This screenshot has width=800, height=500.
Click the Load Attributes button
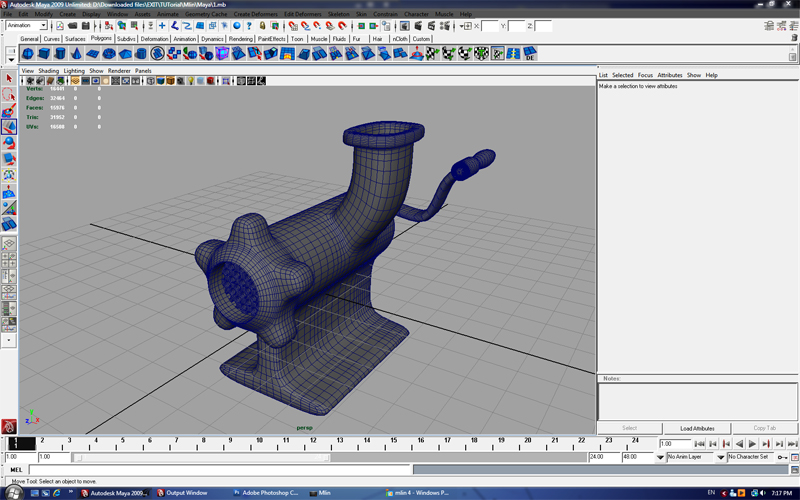click(x=697, y=428)
